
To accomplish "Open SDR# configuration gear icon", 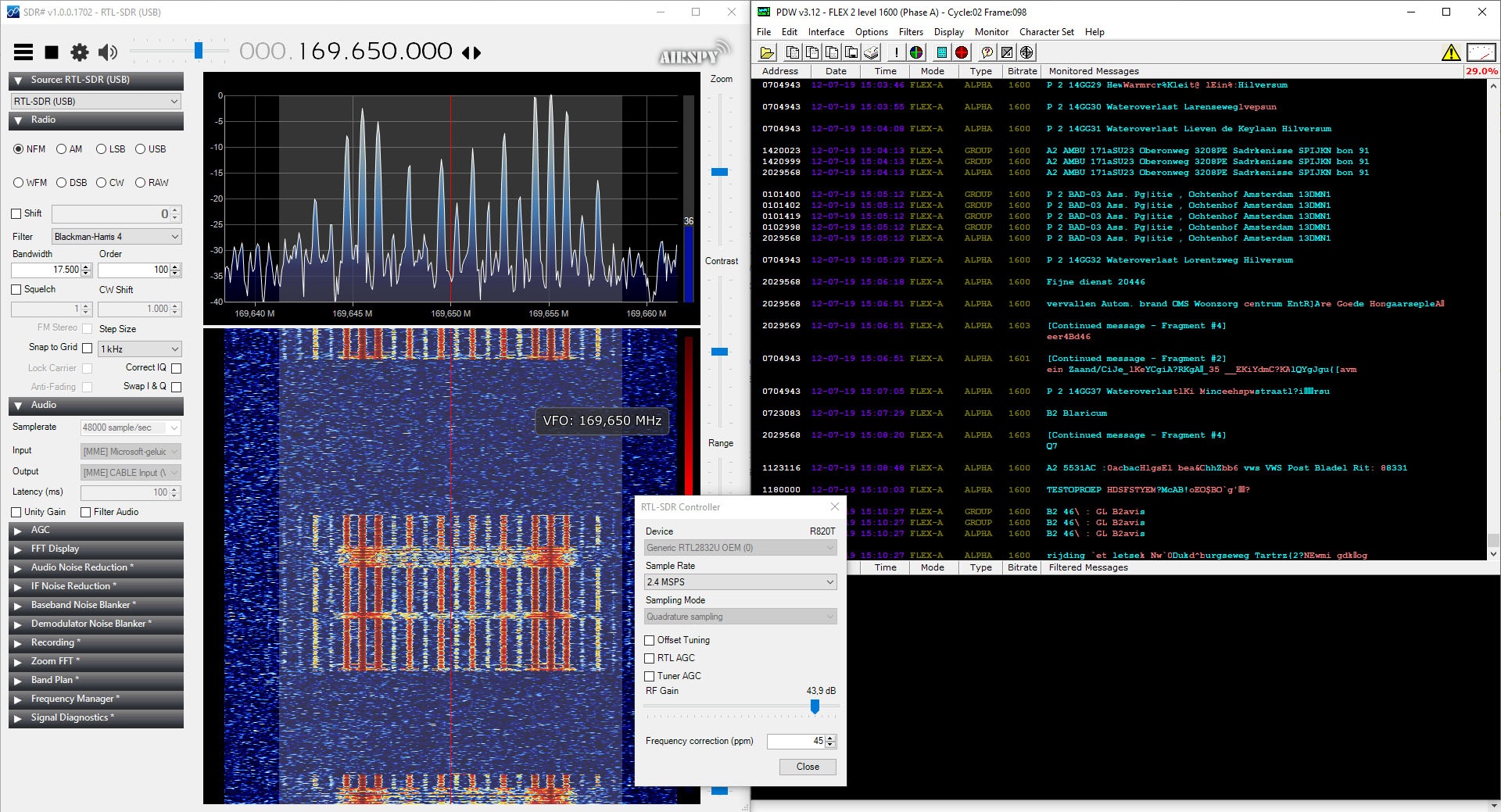I will click(x=79, y=52).
